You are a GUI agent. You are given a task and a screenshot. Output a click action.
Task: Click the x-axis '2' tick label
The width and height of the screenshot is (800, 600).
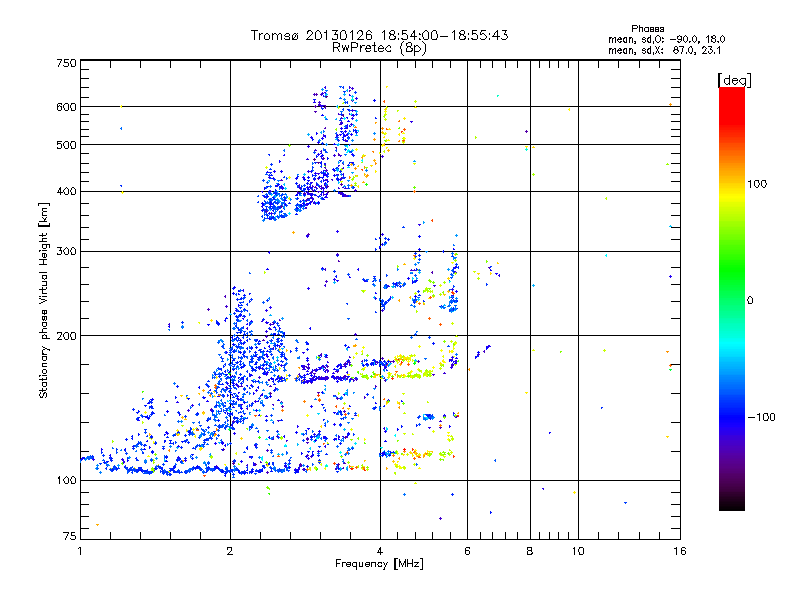[230, 551]
